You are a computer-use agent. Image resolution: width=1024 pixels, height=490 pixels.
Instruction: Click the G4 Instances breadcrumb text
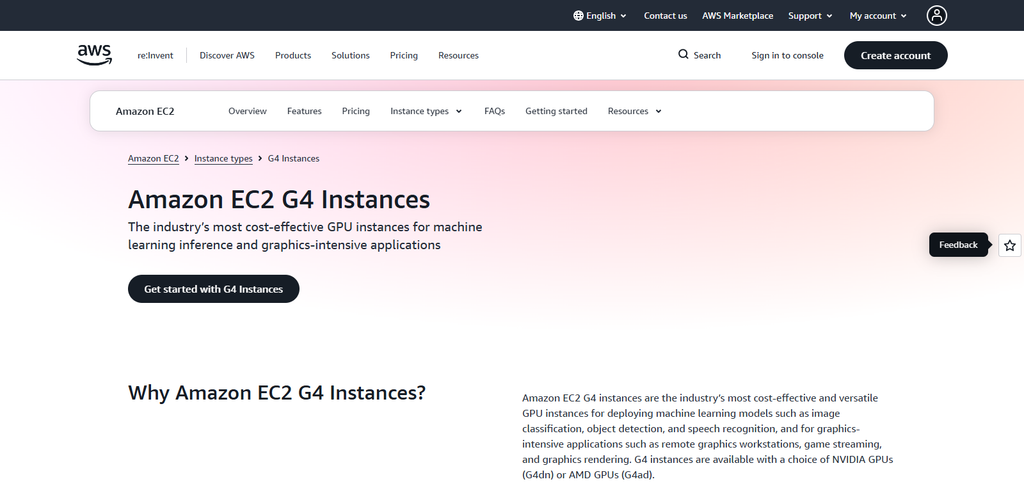click(x=293, y=159)
